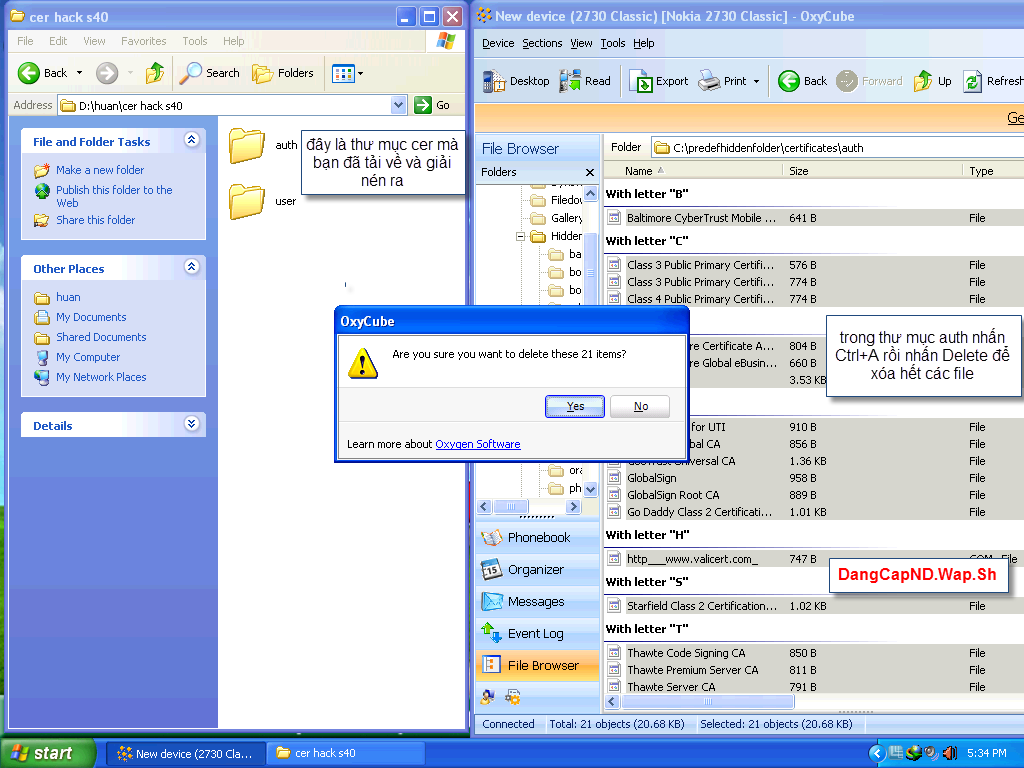Open the Print dropdown arrow

(756, 82)
